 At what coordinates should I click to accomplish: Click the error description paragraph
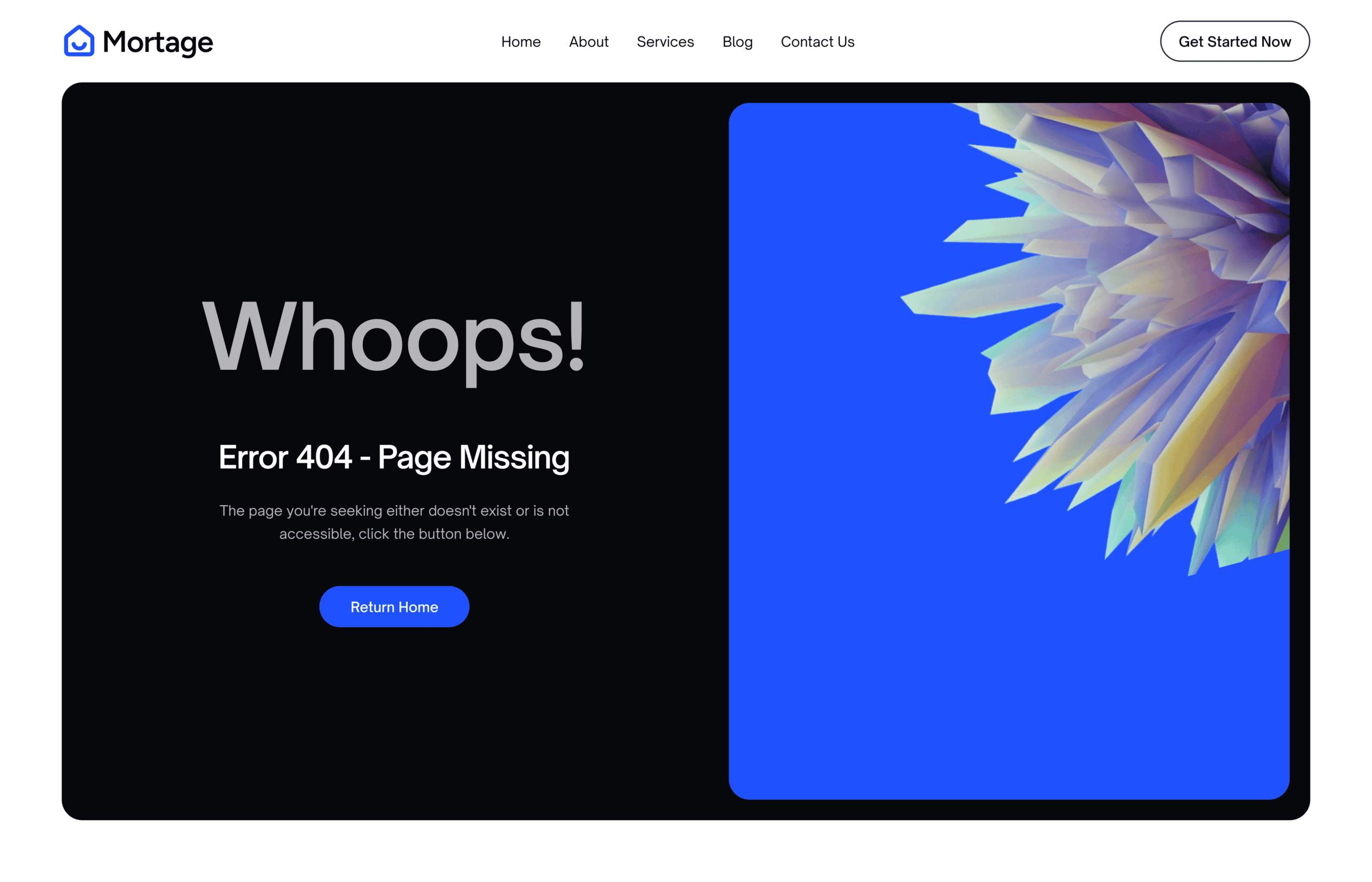tap(394, 522)
